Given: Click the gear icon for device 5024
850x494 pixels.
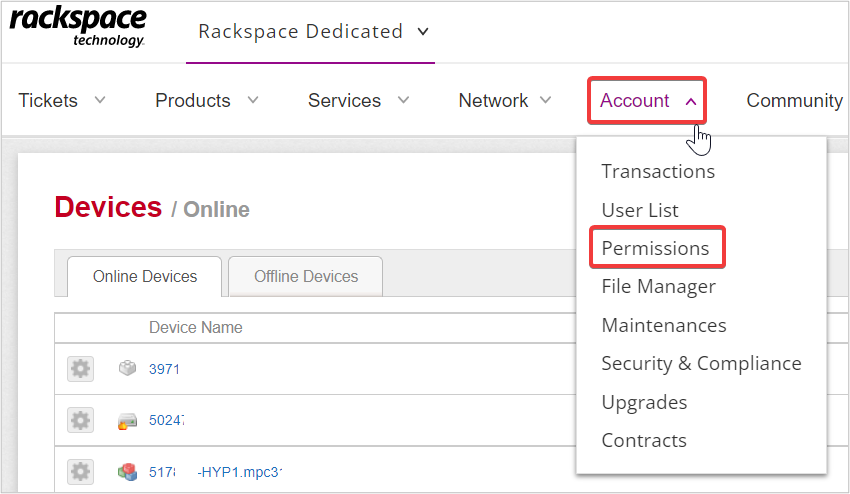Looking at the screenshot, I should click(x=80, y=420).
